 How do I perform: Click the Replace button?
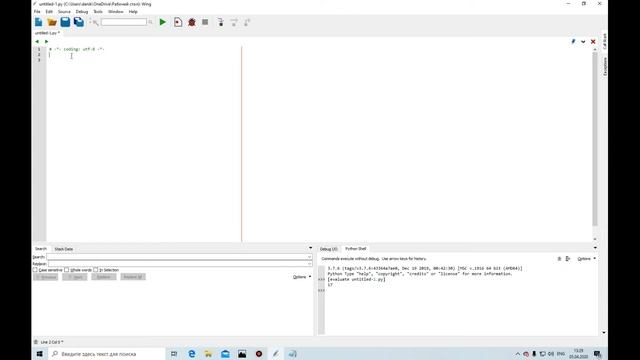104,277
